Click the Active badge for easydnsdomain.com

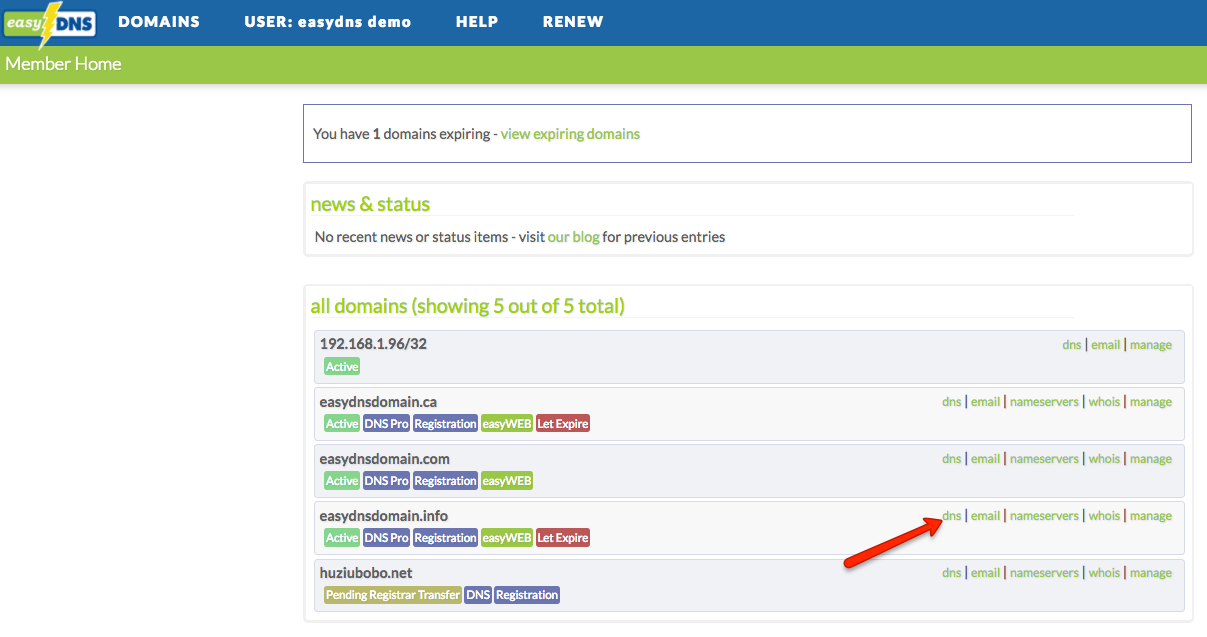342,481
